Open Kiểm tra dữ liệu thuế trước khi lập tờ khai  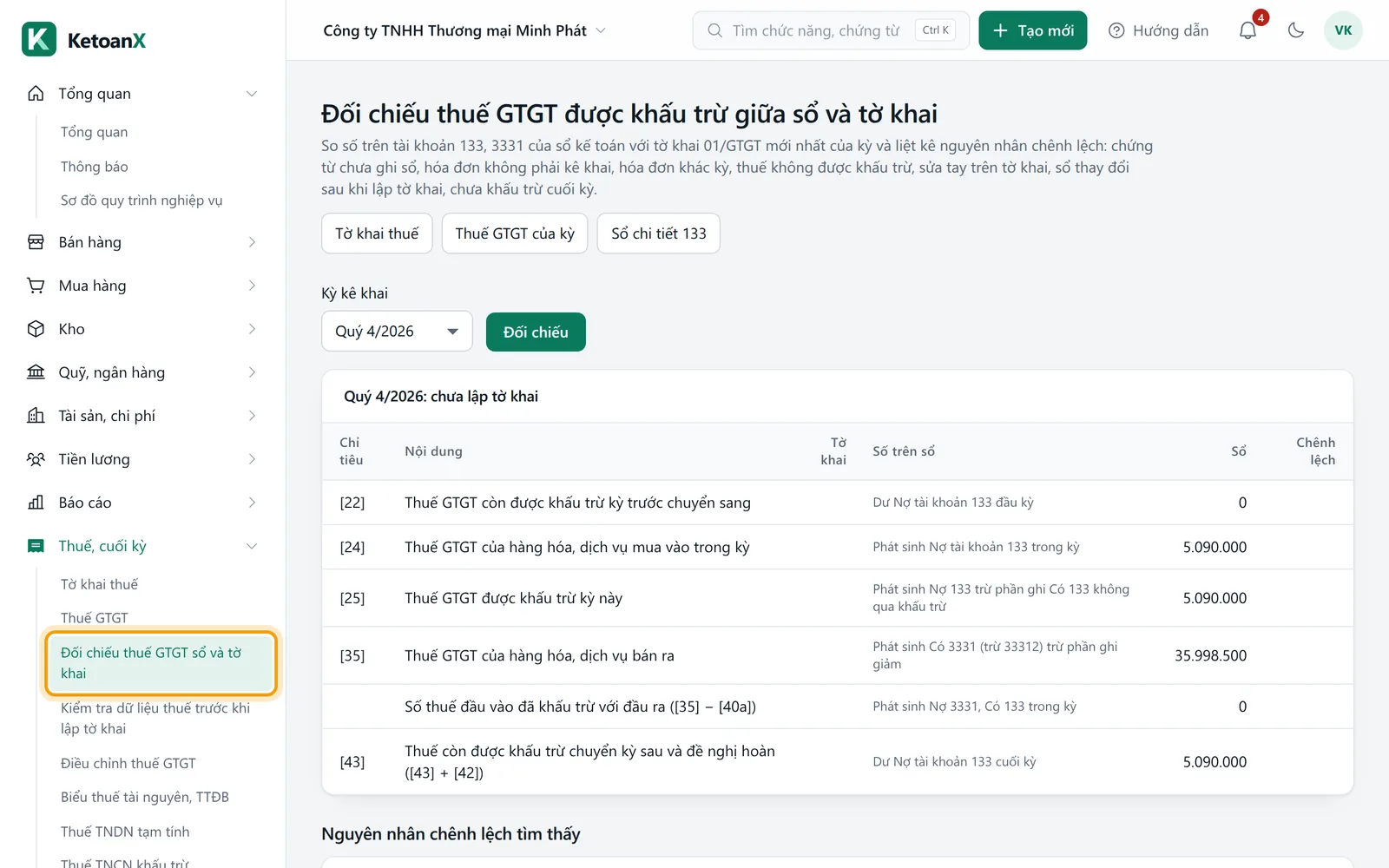coord(155,719)
